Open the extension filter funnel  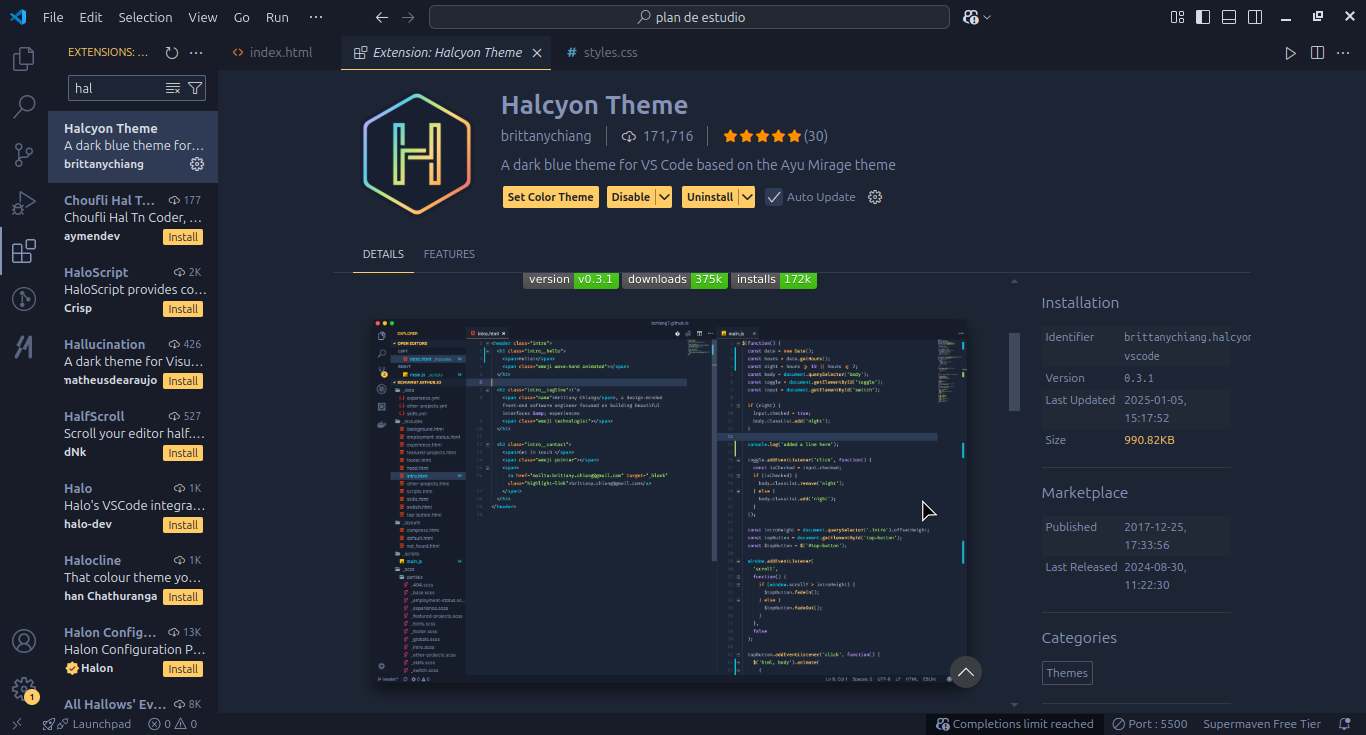(x=195, y=88)
